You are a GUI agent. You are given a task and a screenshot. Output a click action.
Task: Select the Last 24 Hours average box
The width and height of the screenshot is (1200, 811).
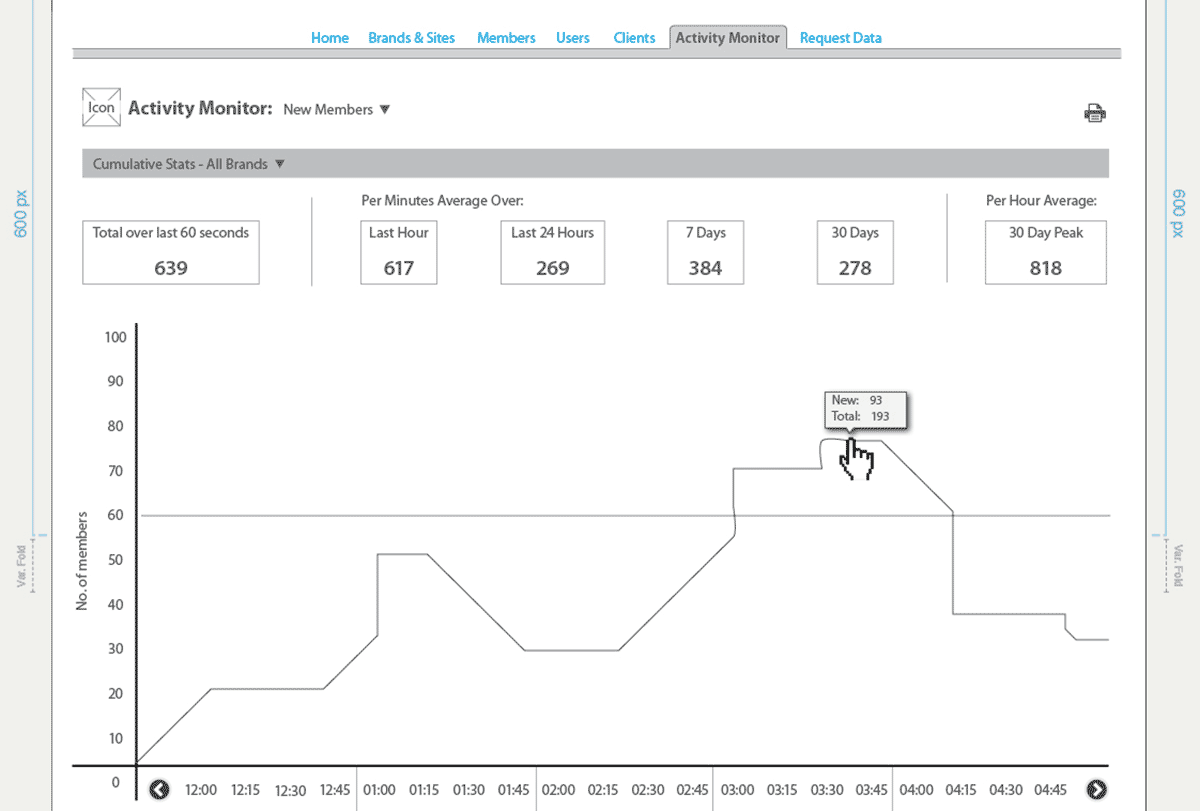coord(552,252)
